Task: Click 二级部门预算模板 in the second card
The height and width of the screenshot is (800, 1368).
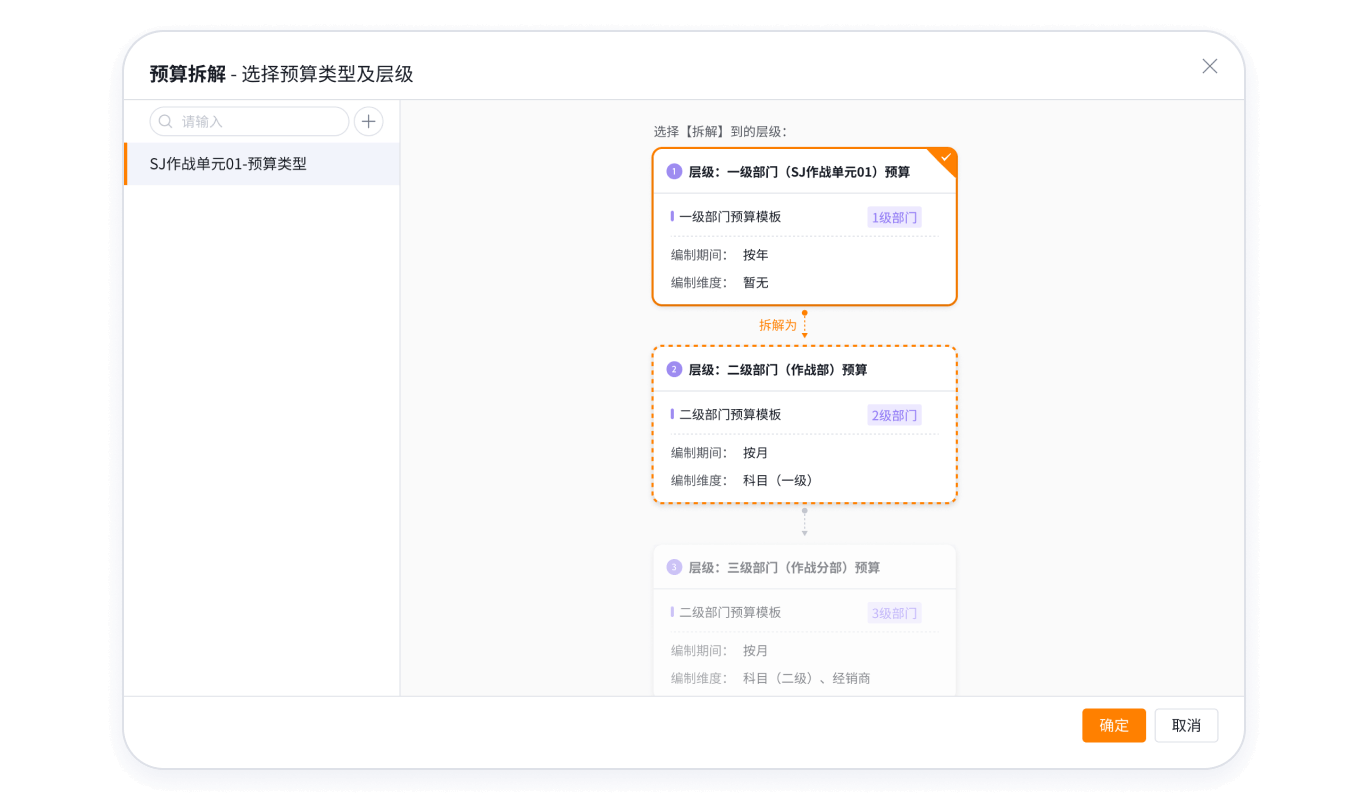Action: (730, 415)
